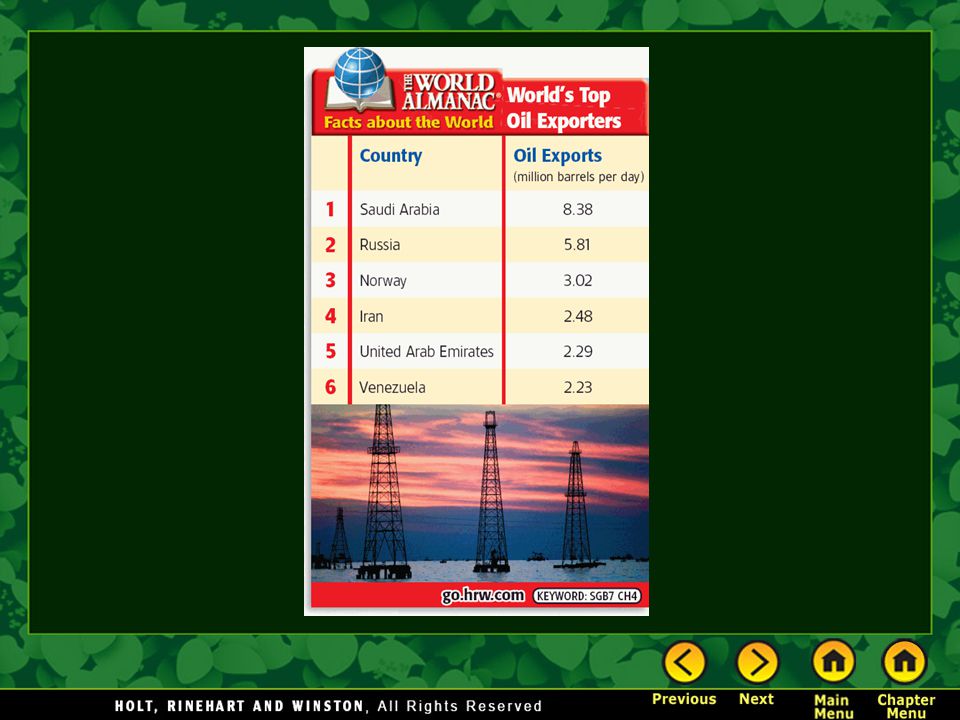Image resolution: width=960 pixels, height=720 pixels.
Task: Click 'THE WORLD ALMANAC' logo text
Action: [x=449, y=92]
